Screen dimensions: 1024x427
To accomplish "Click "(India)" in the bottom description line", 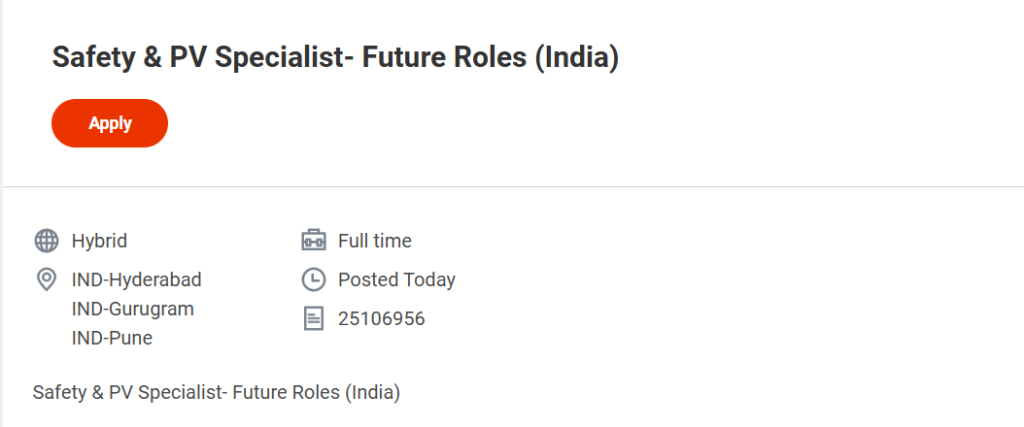I will click(x=373, y=393).
